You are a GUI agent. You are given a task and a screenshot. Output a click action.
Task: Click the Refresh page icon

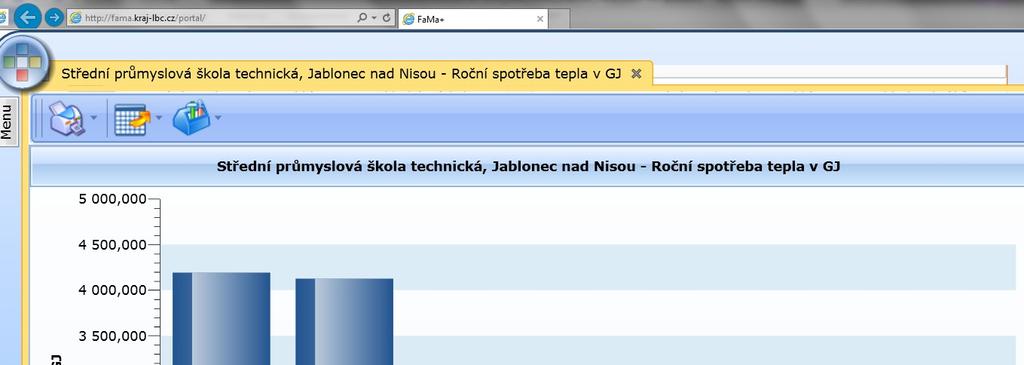click(387, 18)
